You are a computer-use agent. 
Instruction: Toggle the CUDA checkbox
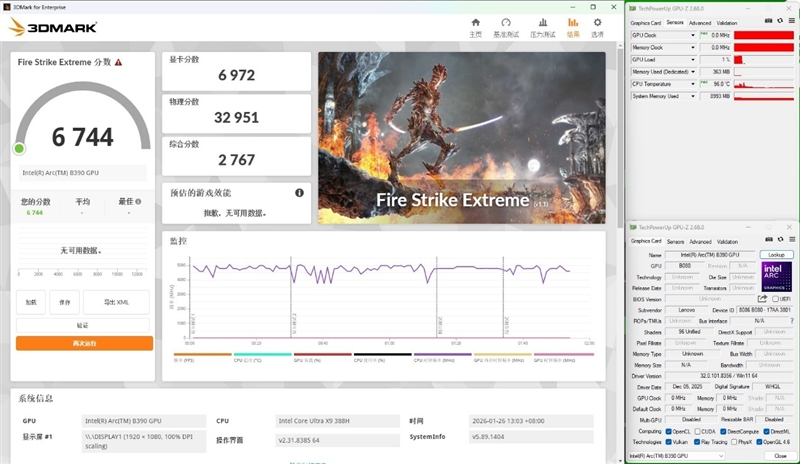(x=697, y=431)
